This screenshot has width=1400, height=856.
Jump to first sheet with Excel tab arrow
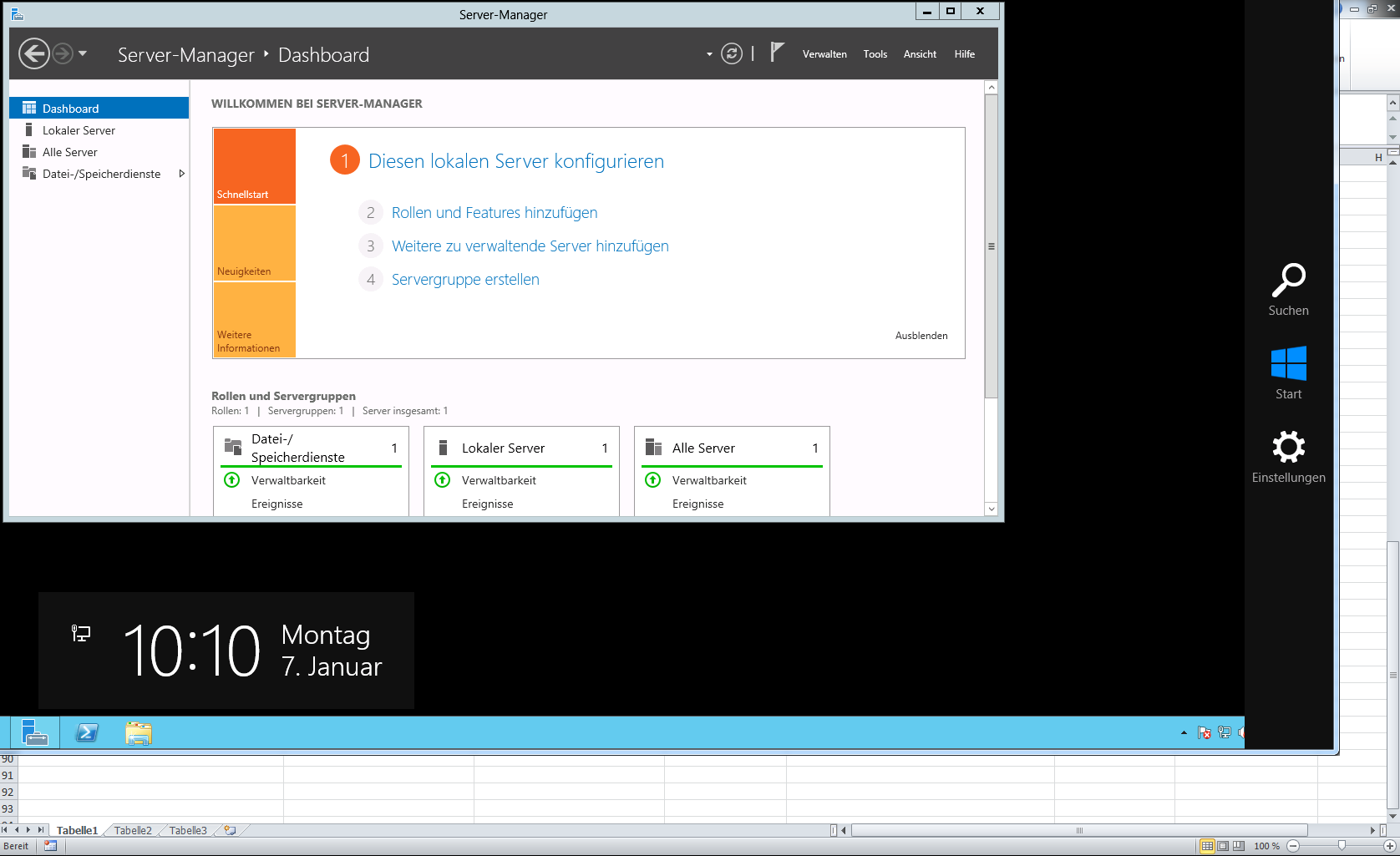5,830
